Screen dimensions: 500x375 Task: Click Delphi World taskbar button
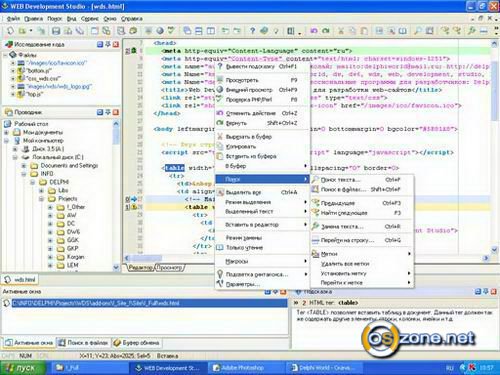point(323,368)
